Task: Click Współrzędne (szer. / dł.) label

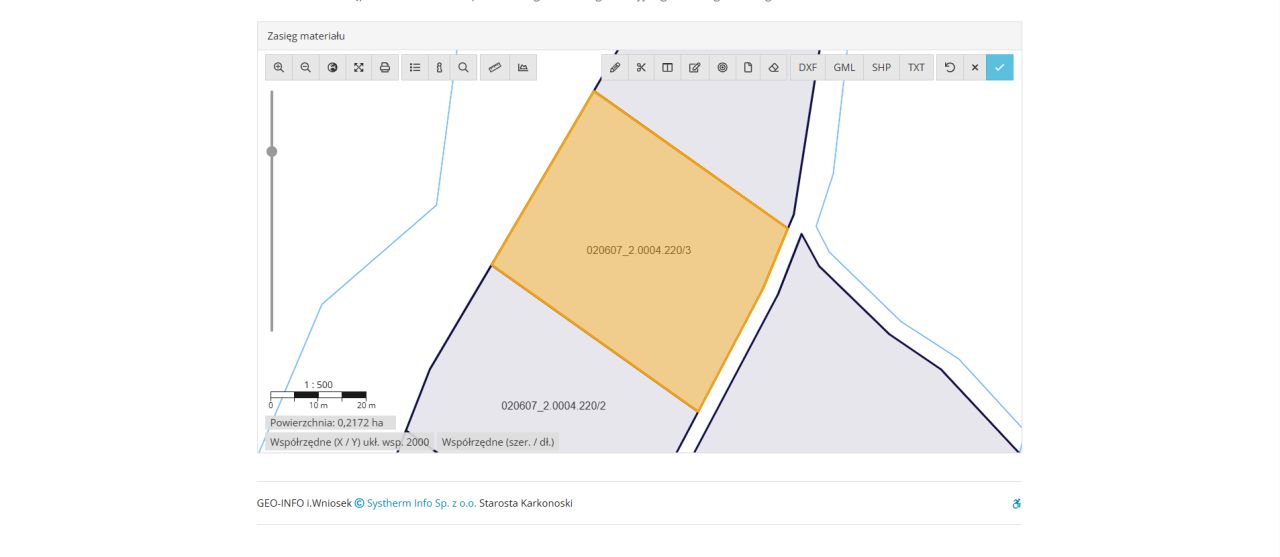Action: 498,441
